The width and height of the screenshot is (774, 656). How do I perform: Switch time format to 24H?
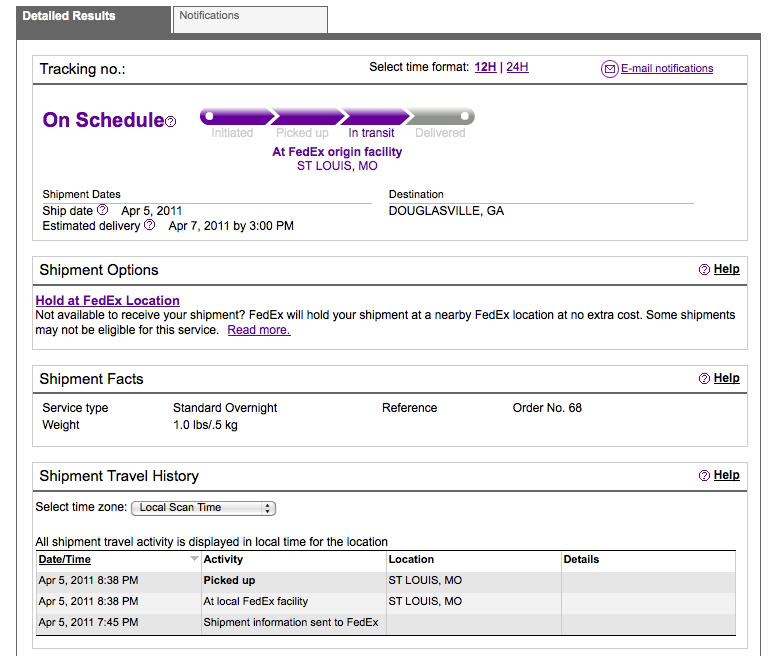(x=517, y=68)
